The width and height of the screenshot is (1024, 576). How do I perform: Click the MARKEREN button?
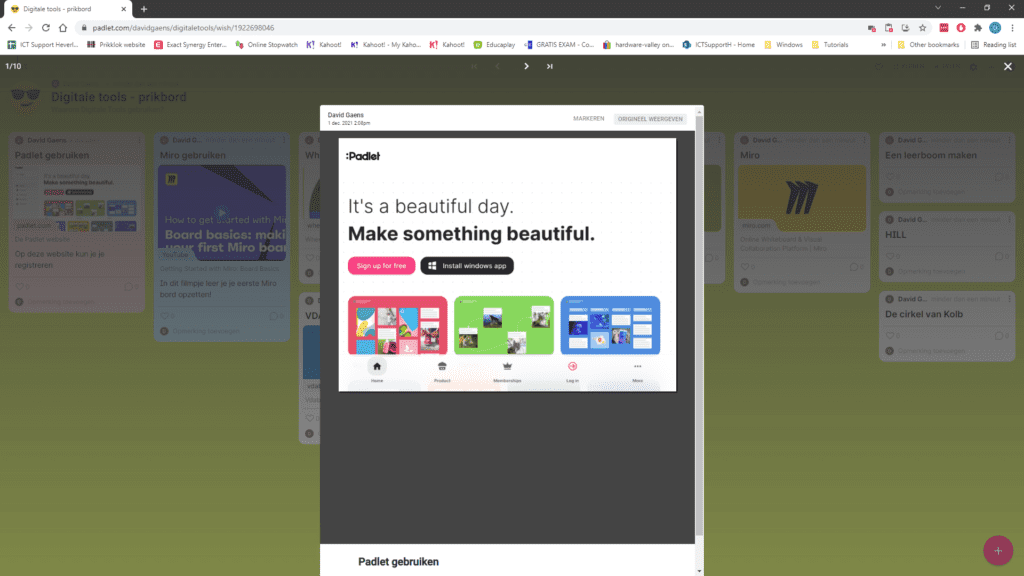588,119
